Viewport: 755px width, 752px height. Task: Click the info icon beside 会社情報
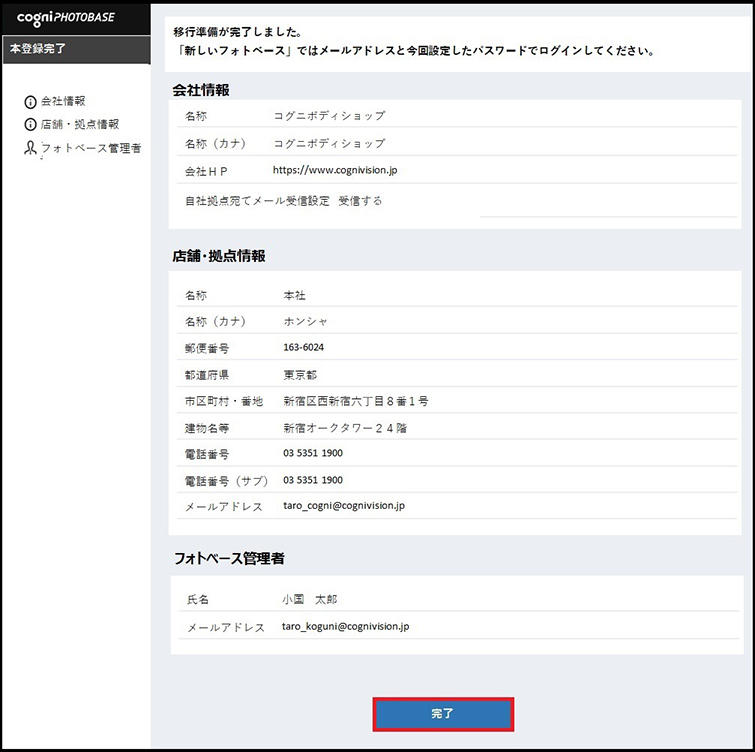[x=30, y=102]
